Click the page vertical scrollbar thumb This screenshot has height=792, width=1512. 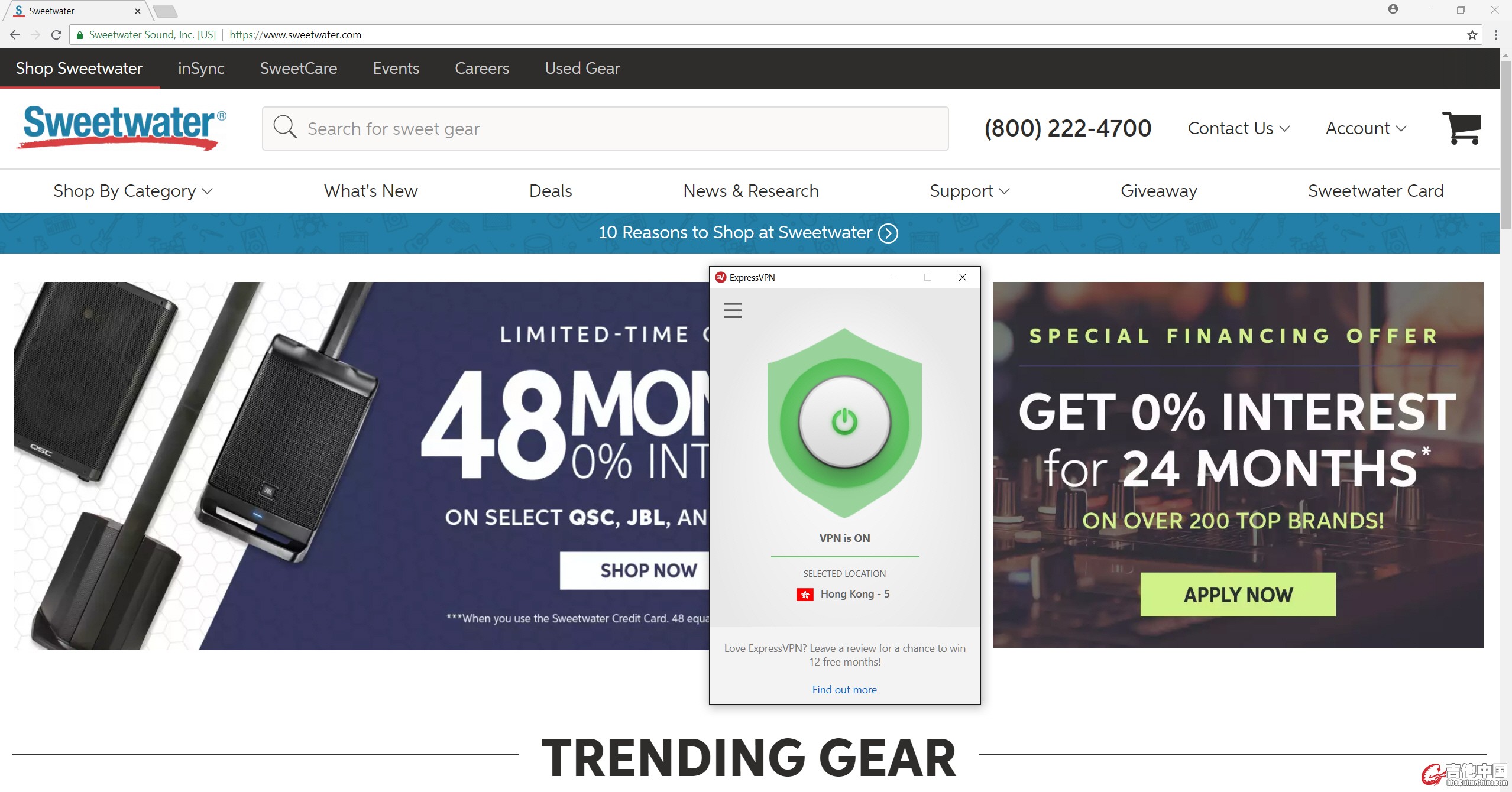pyautogui.click(x=1505, y=145)
